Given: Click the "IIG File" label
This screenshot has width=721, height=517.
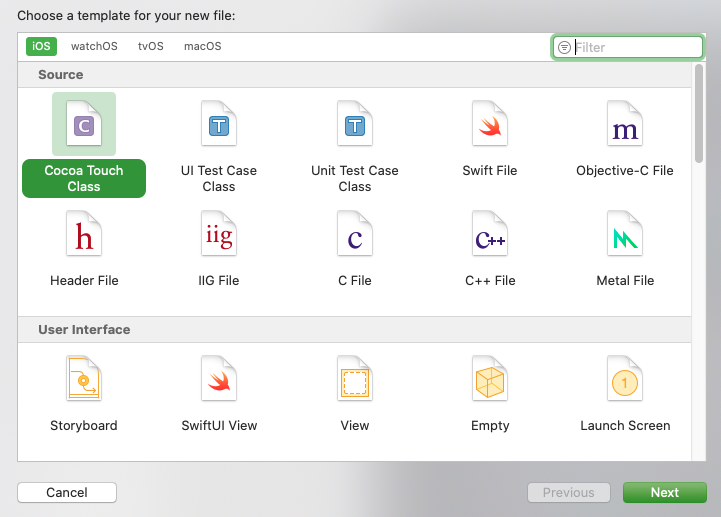Looking at the screenshot, I should pos(219,281).
